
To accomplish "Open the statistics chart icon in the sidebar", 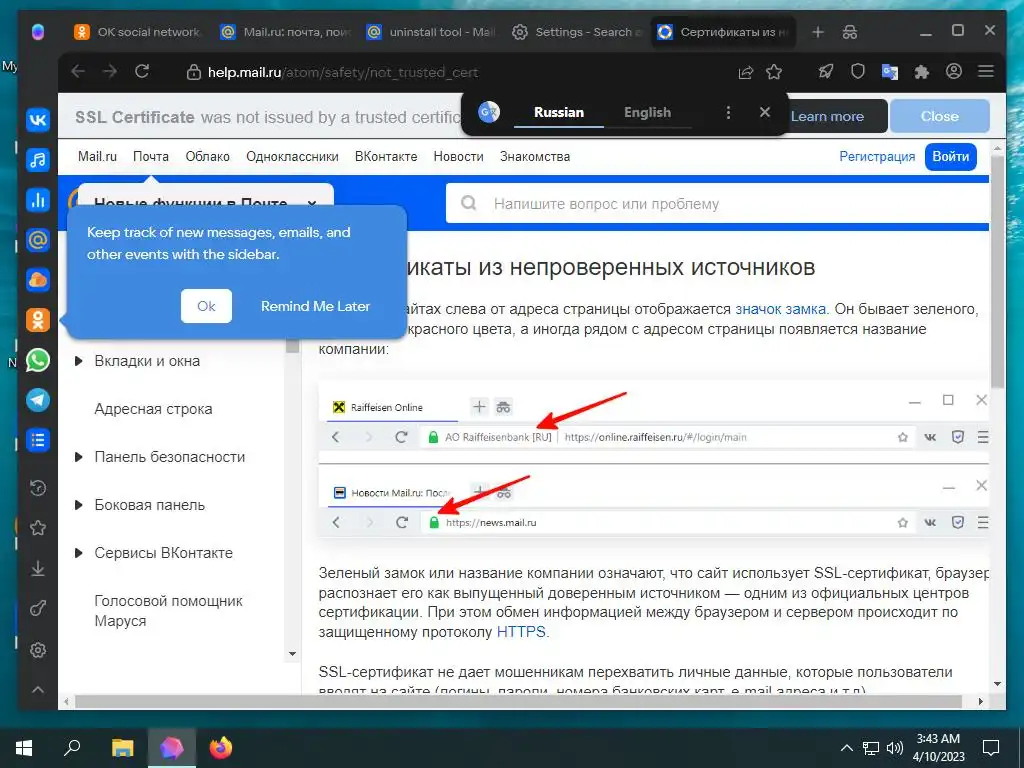I will [38, 200].
